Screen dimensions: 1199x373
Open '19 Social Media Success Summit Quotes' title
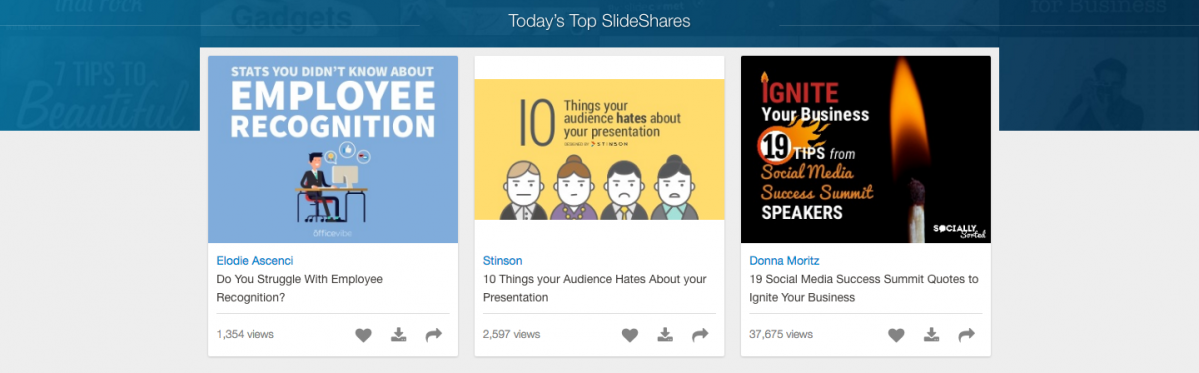pyautogui.click(x=864, y=288)
